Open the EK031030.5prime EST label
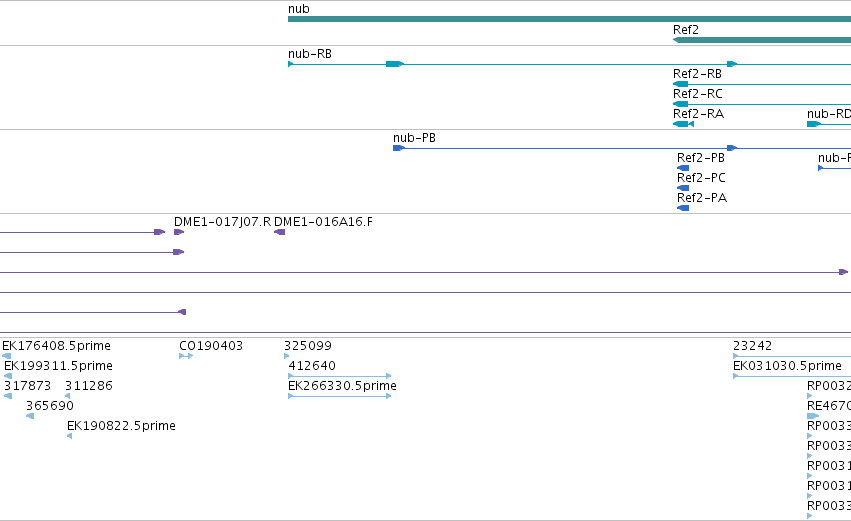Image resolution: width=851 pixels, height=521 pixels. [x=788, y=366]
